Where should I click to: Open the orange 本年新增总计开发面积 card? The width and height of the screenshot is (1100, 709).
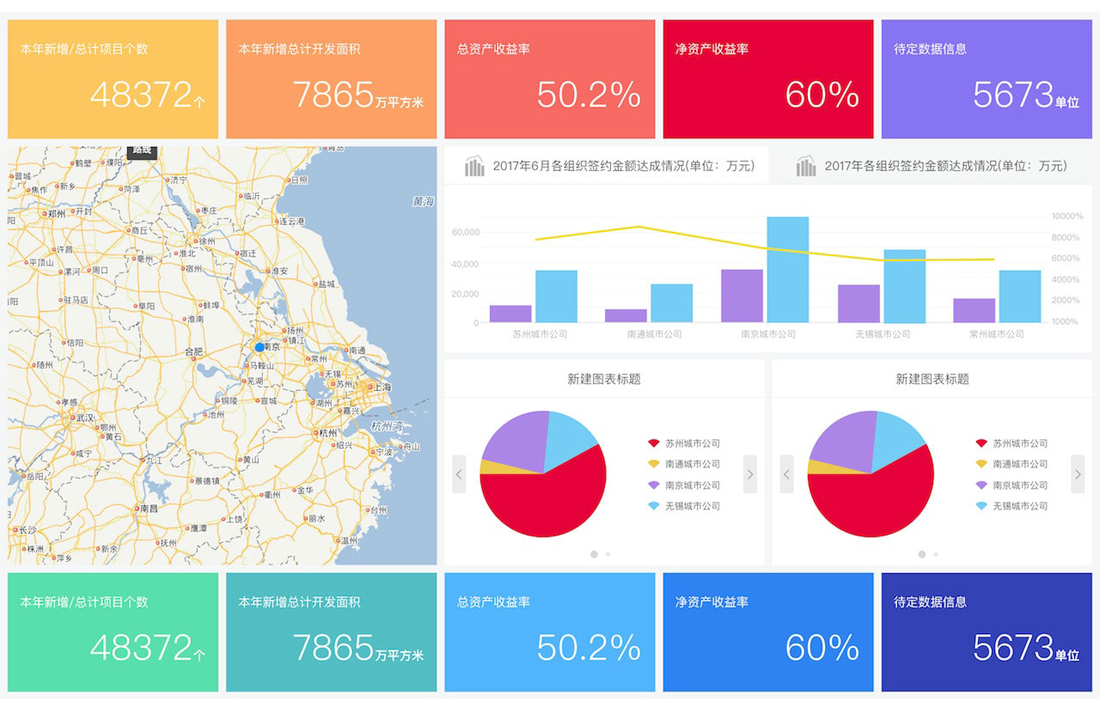[331, 79]
